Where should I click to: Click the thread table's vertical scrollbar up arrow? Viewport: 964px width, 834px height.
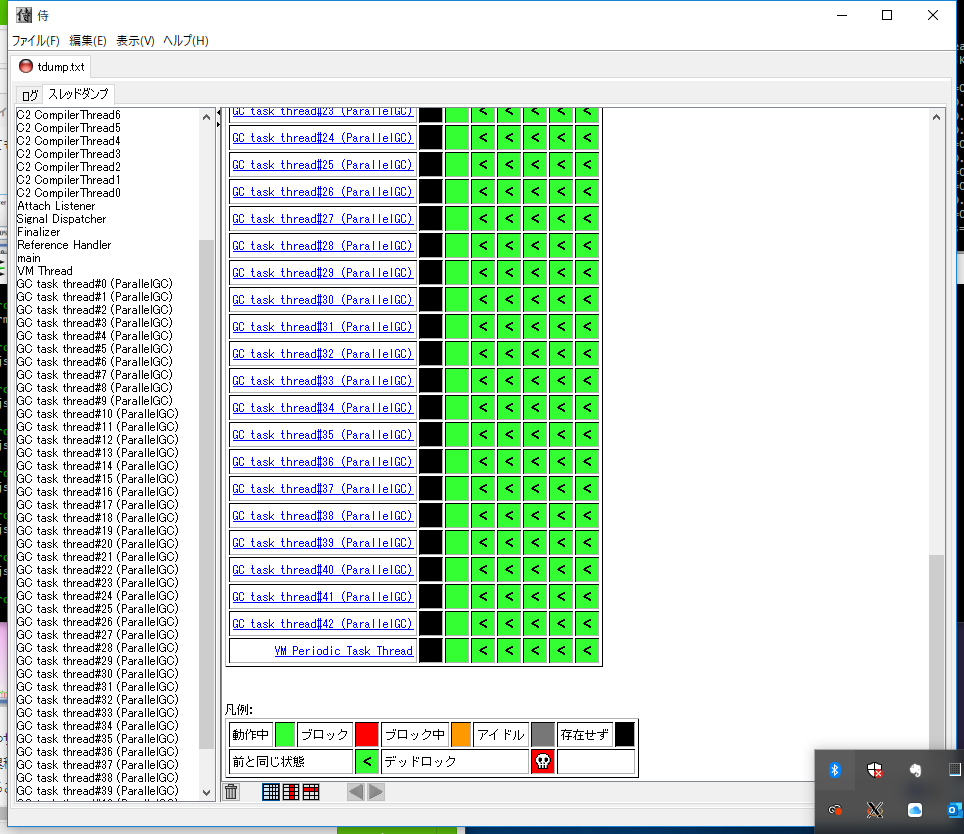937,117
